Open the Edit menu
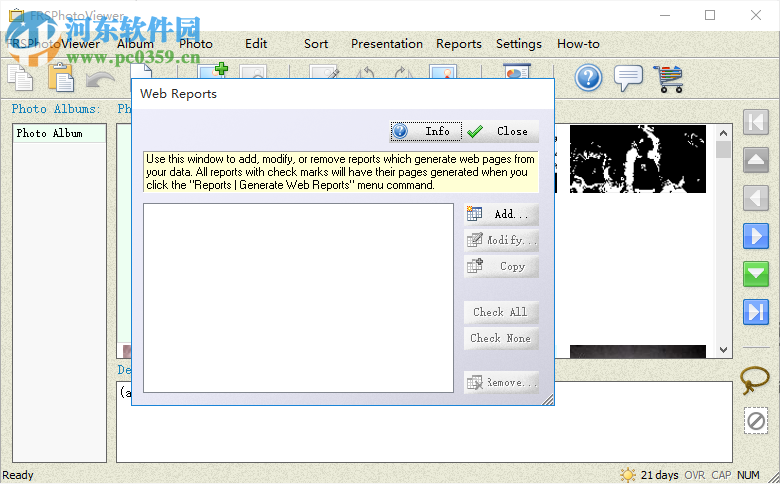This screenshot has height=484, width=780. click(x=256, y=44)
